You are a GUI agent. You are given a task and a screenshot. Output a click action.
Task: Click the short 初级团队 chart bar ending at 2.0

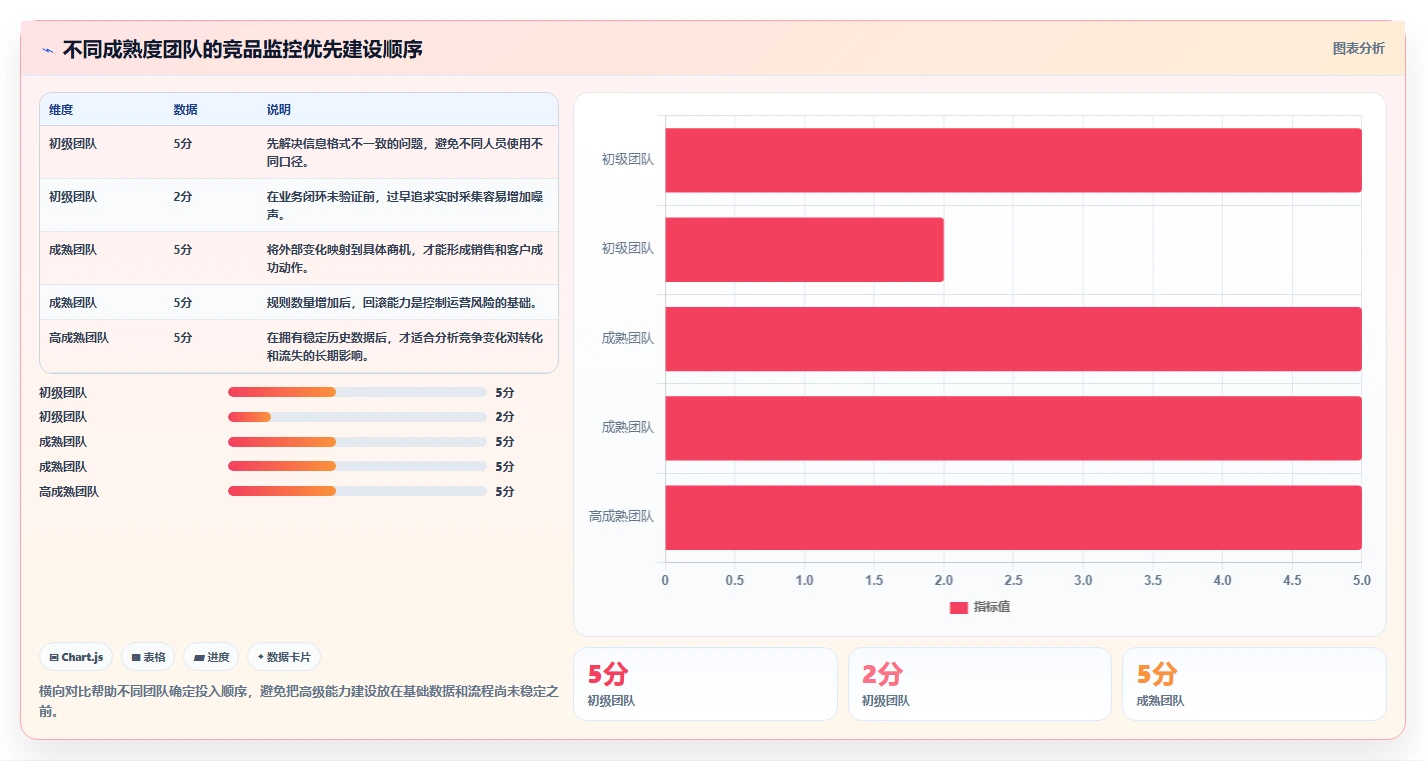[804, 249]
